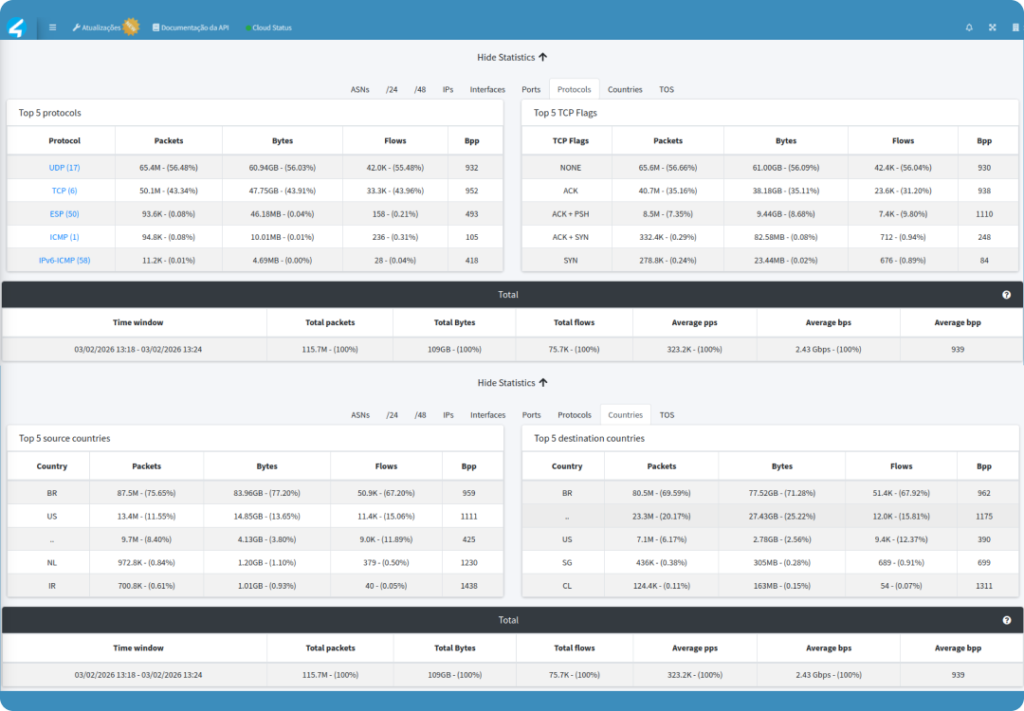
Task: Open the rightmost top bar panel icon
Action: click(x=1016, y=28)
